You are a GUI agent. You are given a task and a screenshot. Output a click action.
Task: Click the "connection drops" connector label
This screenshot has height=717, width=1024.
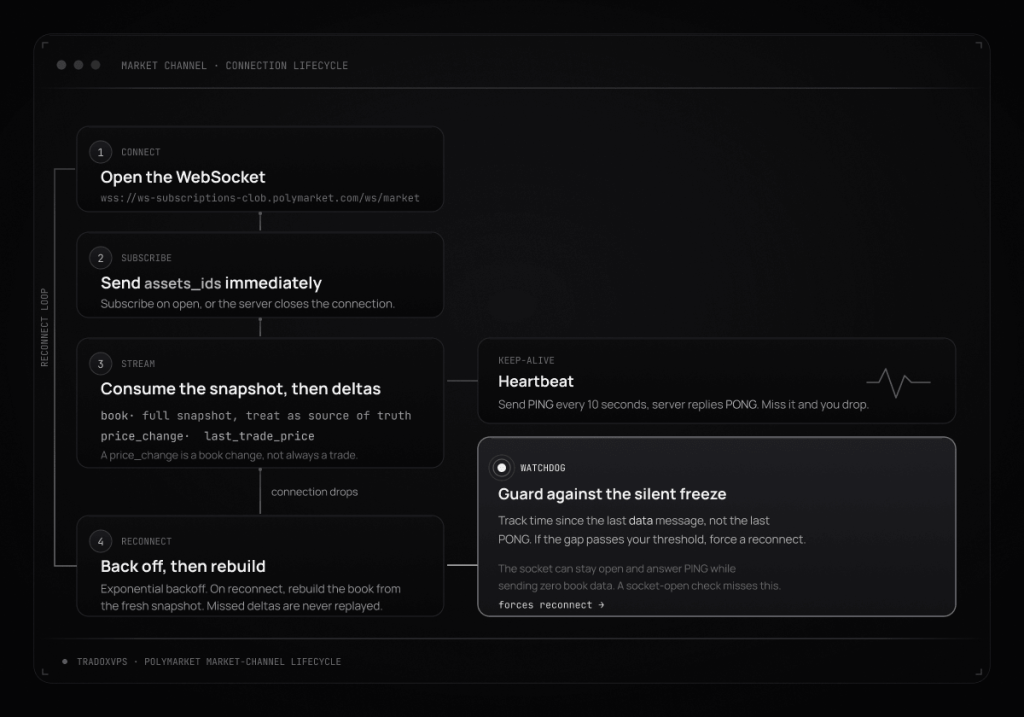tap(314, 492)
